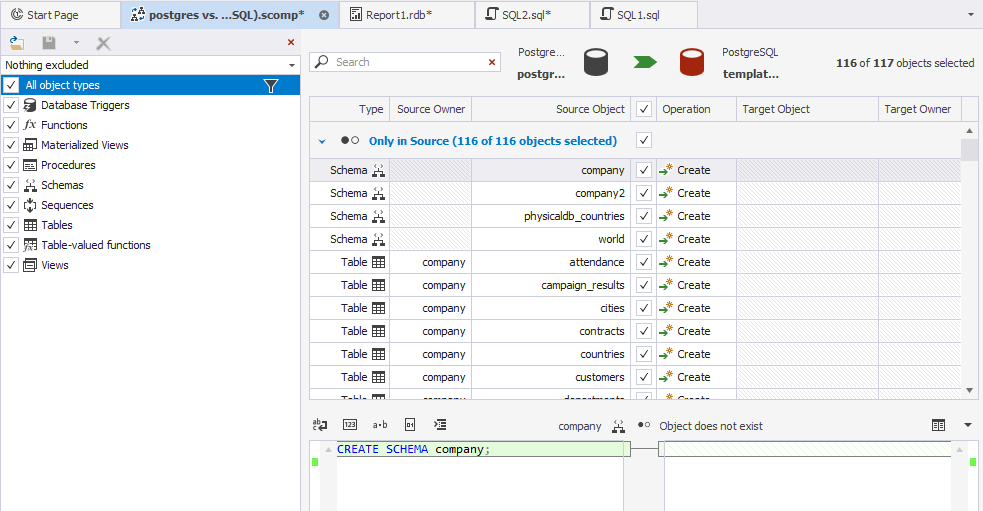Sort by Operation column header

pos(697,109)
